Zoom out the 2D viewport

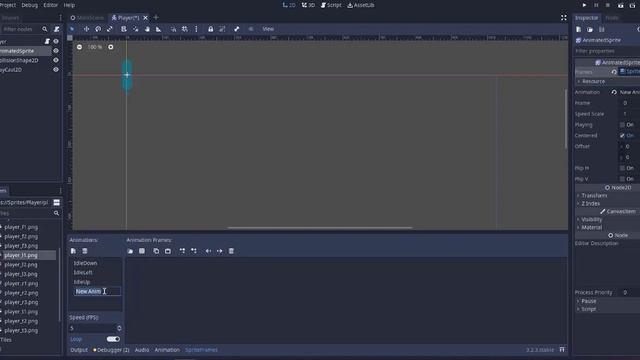(79, 47)
